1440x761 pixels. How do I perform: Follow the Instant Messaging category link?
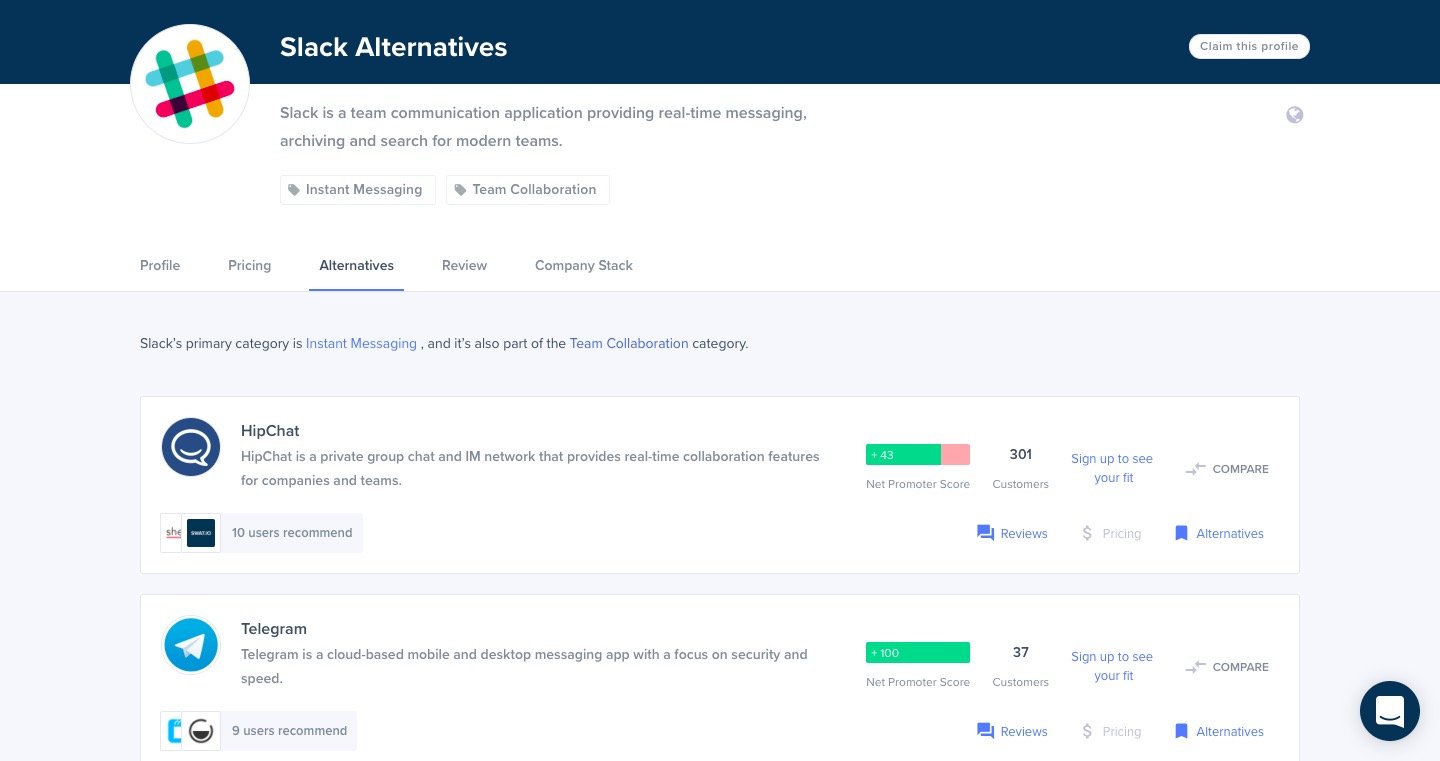click(x=361, y=343)
